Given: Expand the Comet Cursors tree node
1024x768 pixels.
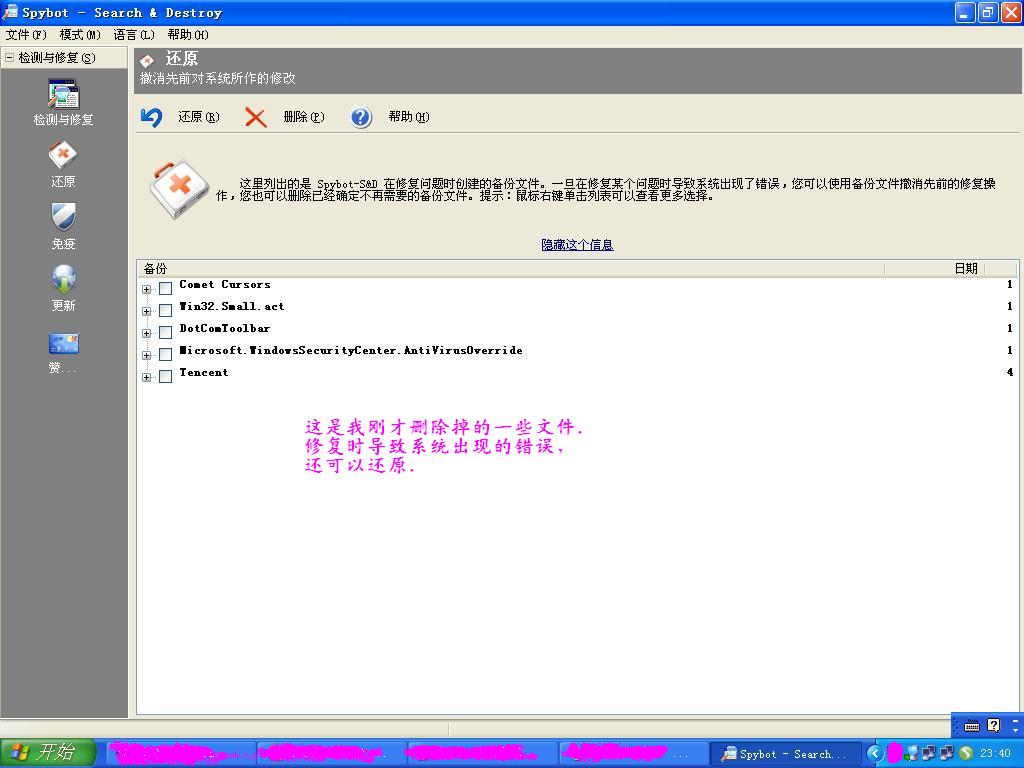Looking at the screenshot, I should pos(146,289).
